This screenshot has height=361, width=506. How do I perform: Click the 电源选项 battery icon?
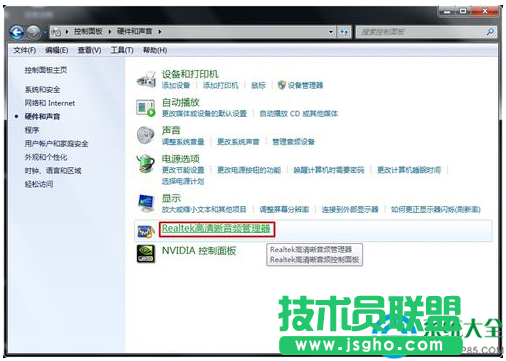(x=146, y=164)
